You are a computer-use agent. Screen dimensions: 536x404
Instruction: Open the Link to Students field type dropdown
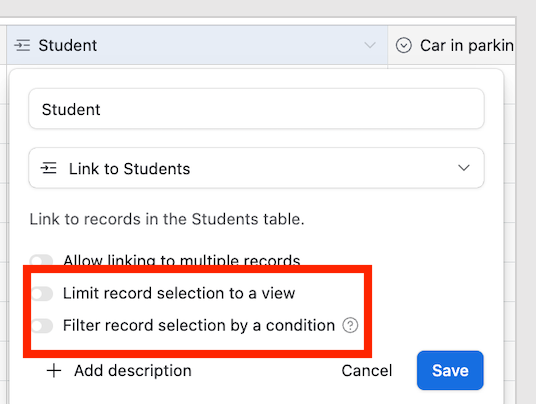point(256,168)
